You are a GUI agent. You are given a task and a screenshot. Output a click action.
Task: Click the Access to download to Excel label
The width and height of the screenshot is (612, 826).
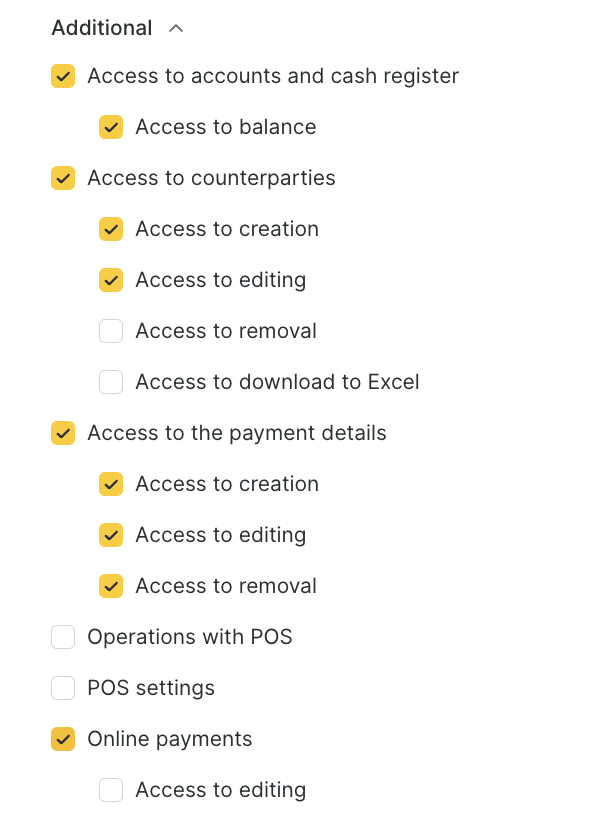[x=277, y=382]
